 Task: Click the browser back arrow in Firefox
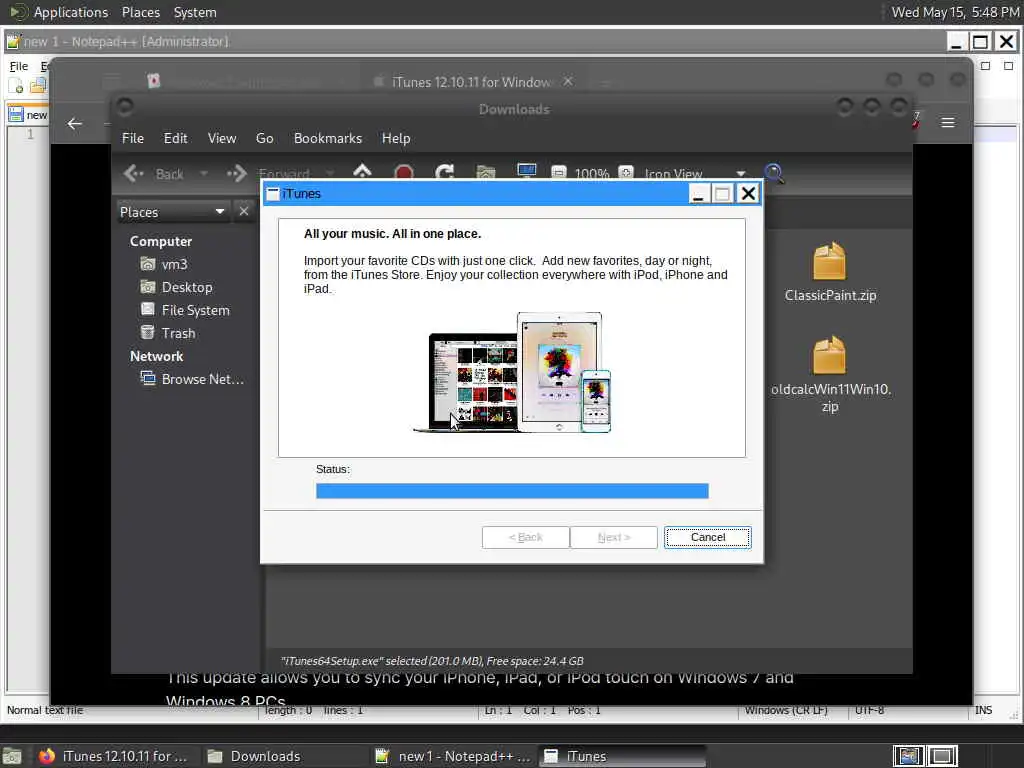pos(74,123)
